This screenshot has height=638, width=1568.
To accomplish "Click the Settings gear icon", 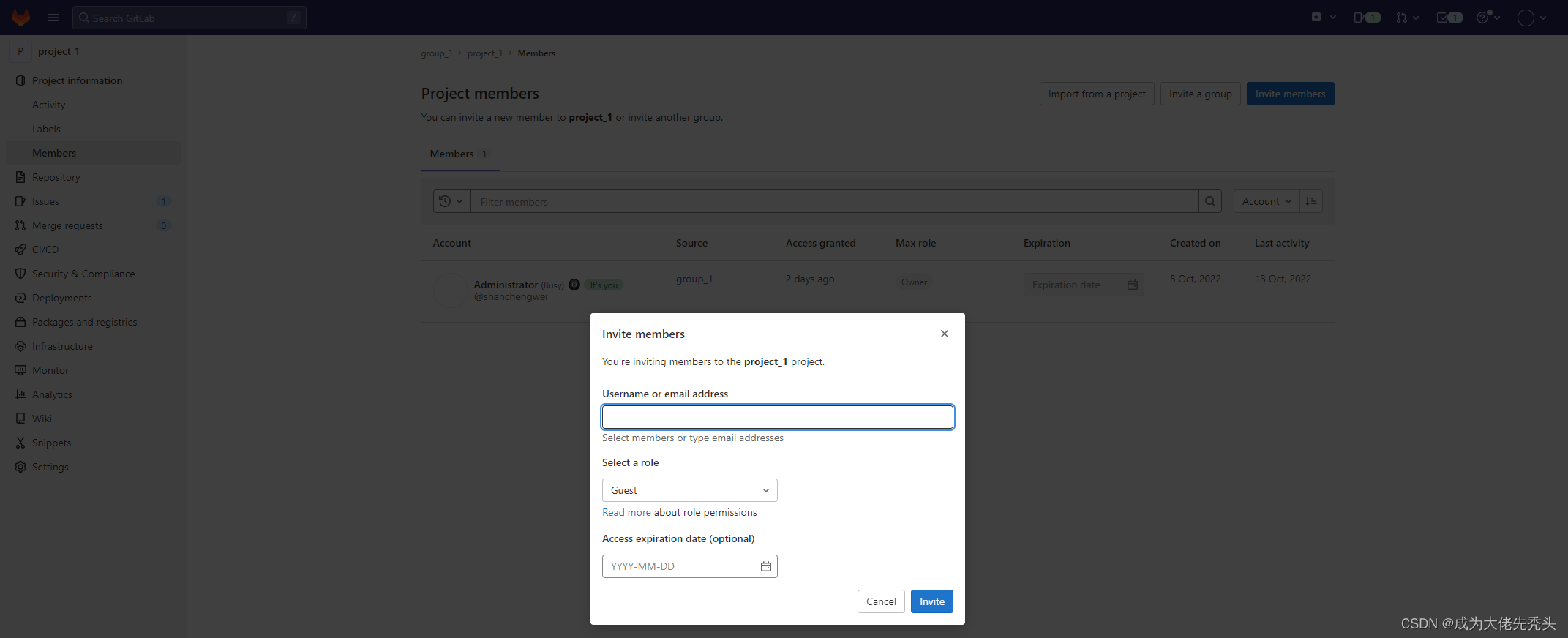I will pyautogui.click(x=20, y=467).
